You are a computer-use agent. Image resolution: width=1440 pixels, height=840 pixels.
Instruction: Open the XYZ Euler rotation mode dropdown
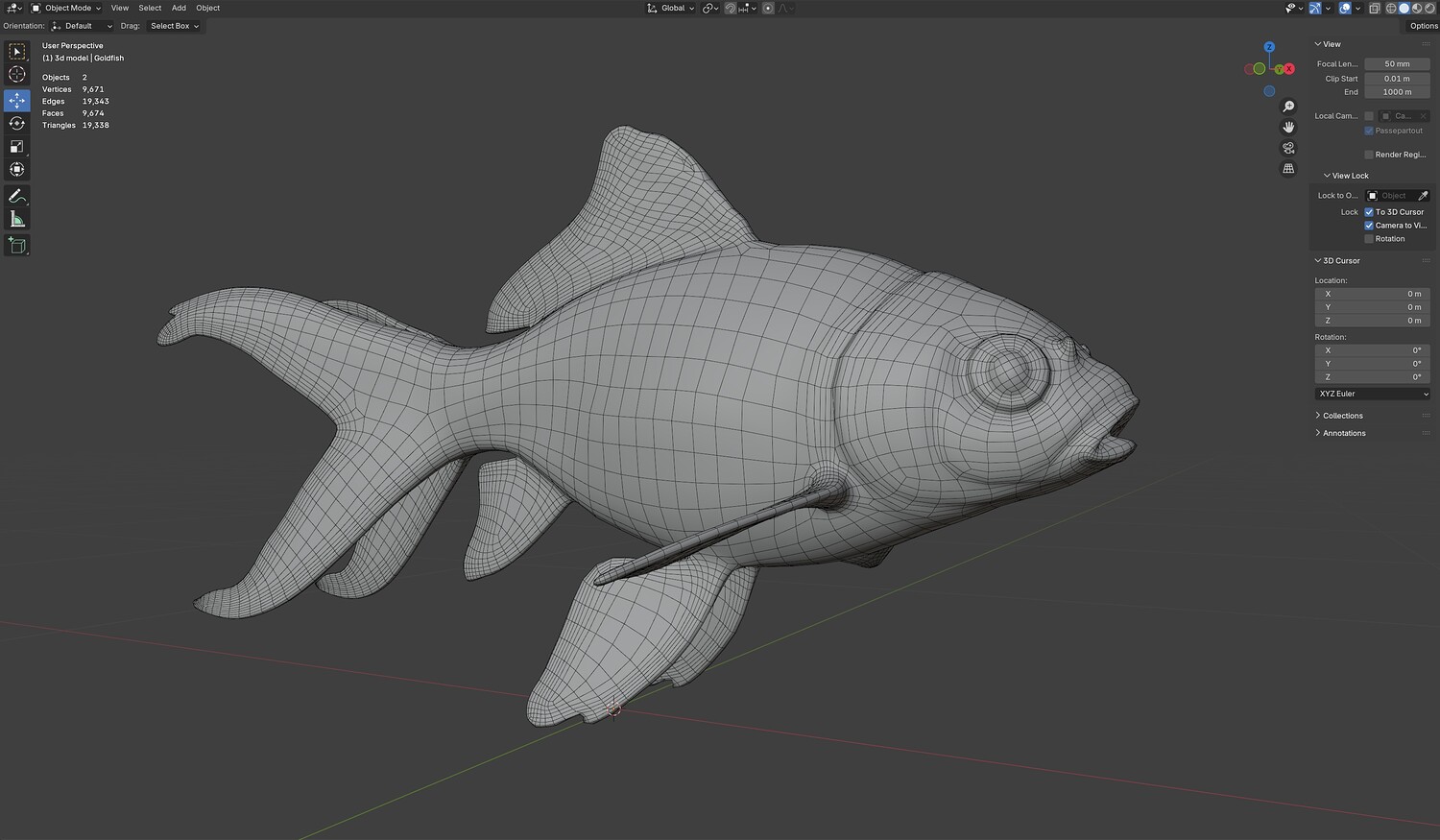(1373, 394)
